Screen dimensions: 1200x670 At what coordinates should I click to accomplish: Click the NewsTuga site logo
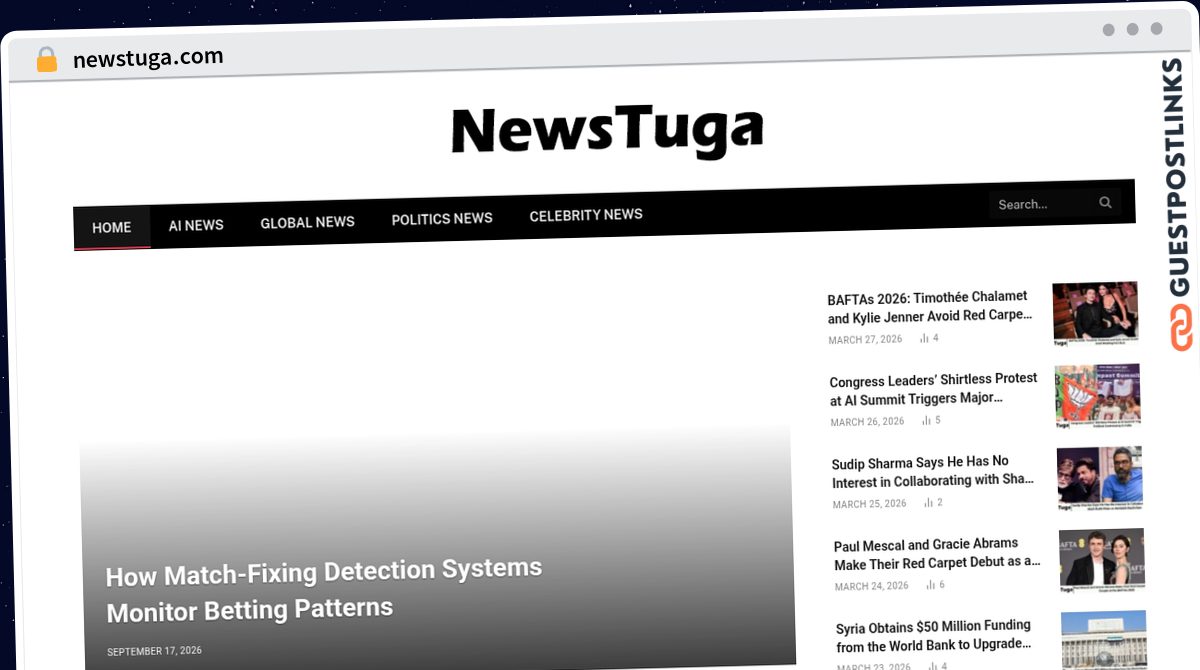(607, 130)
